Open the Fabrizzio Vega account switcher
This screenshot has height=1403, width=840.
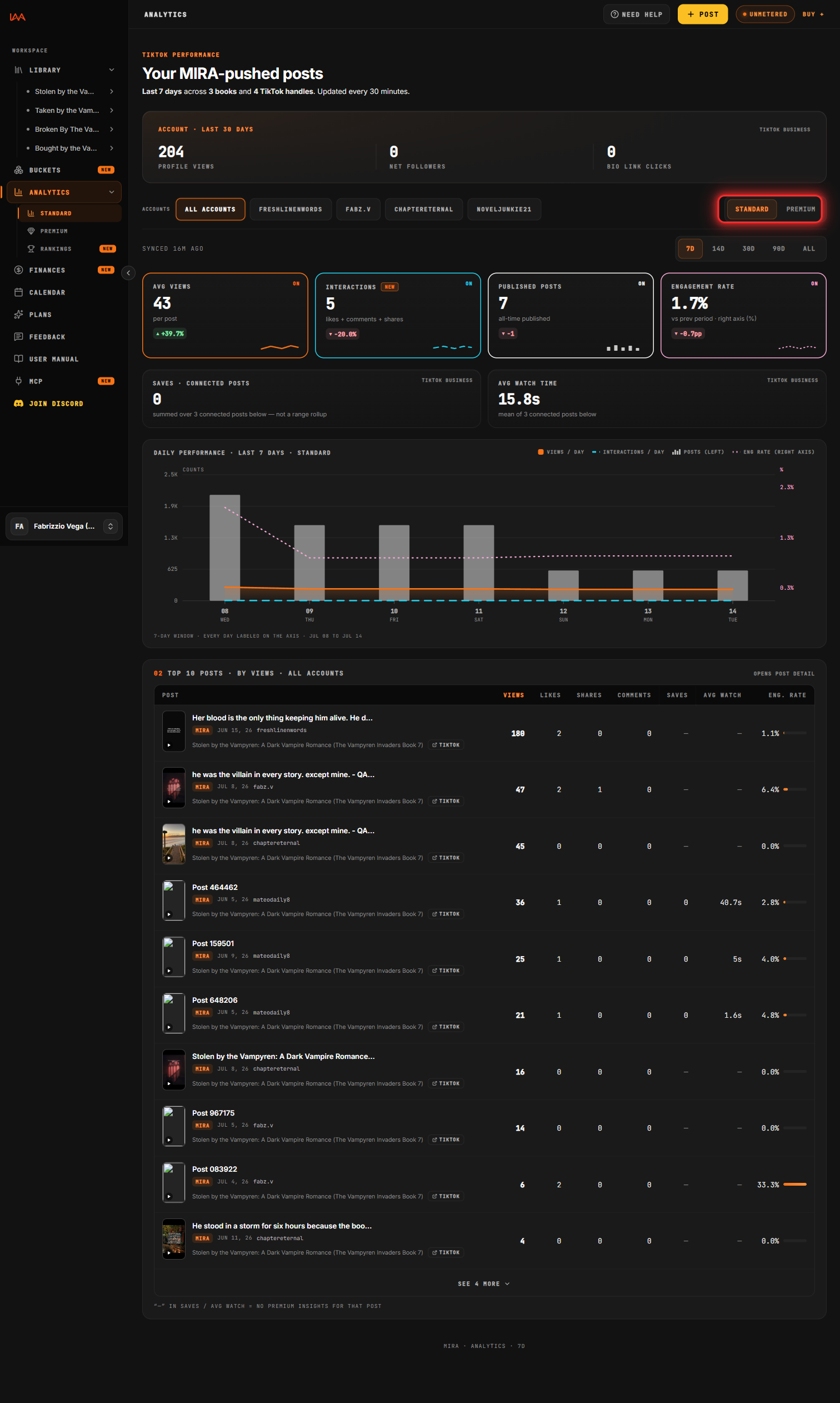click(64, 526)
